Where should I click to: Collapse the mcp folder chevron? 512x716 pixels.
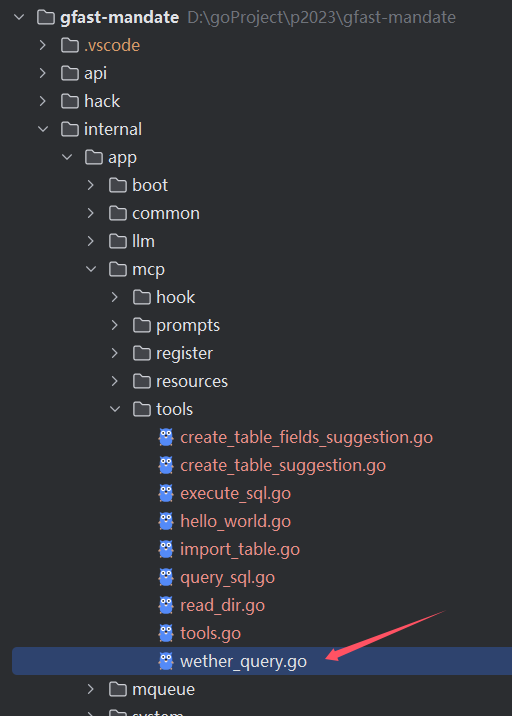coord(91,269)
